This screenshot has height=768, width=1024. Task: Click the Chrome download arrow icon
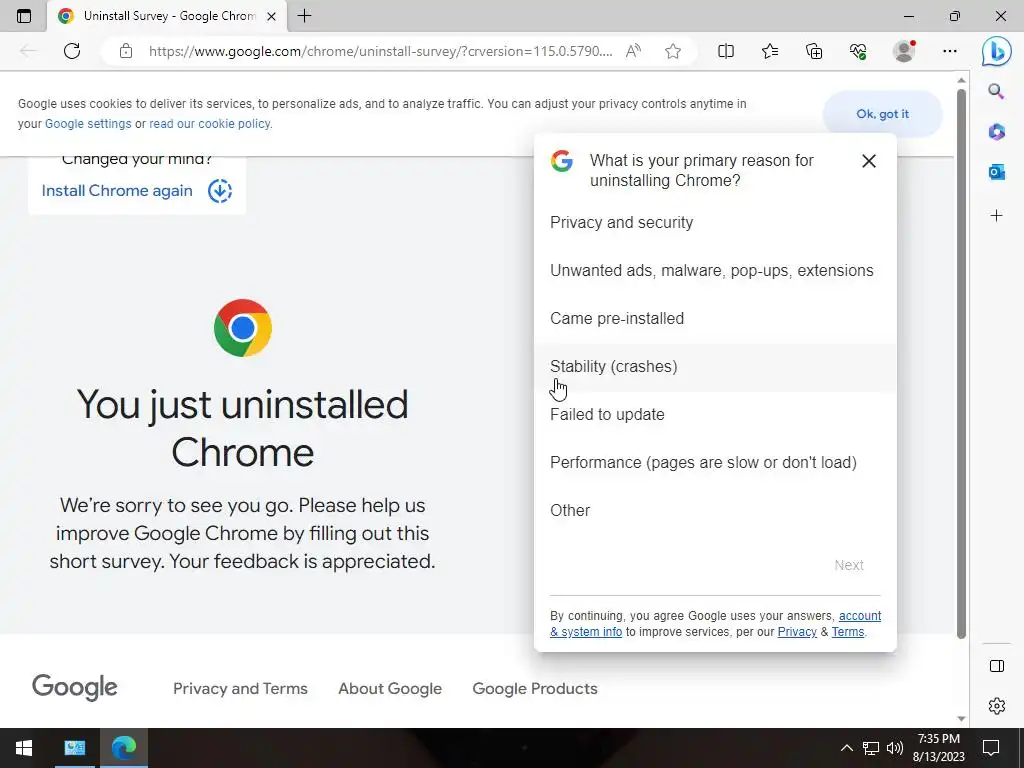220,191
